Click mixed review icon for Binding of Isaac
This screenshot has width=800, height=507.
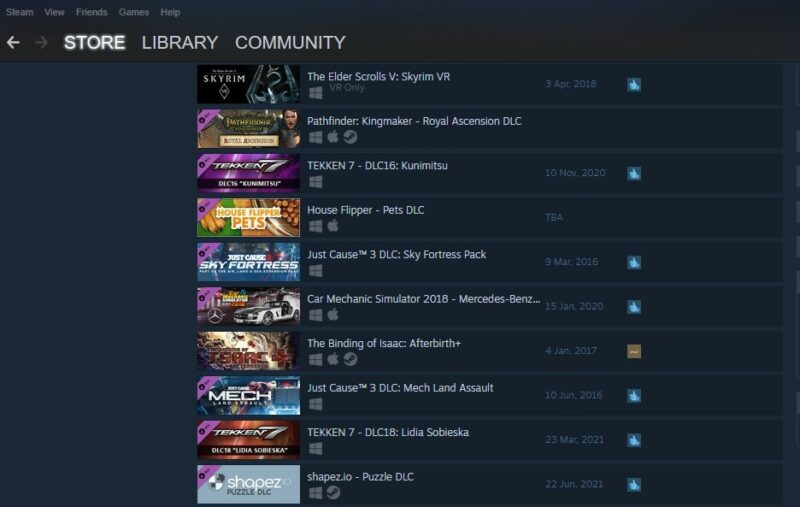[x=634, y=351]
